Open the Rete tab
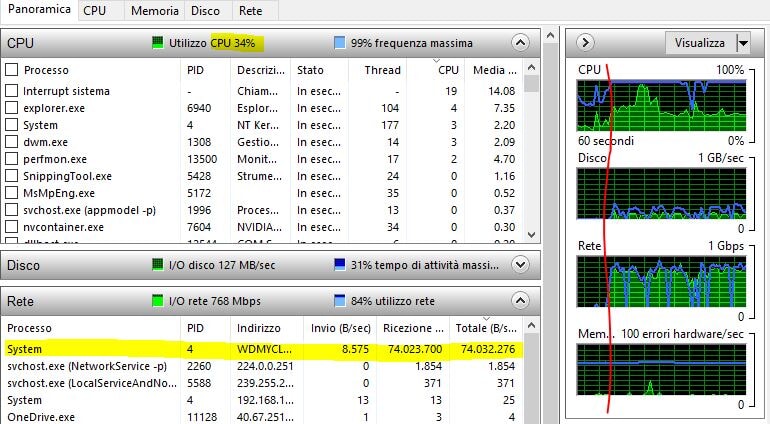Screen dimensions: 770x424 pos(250,11)
